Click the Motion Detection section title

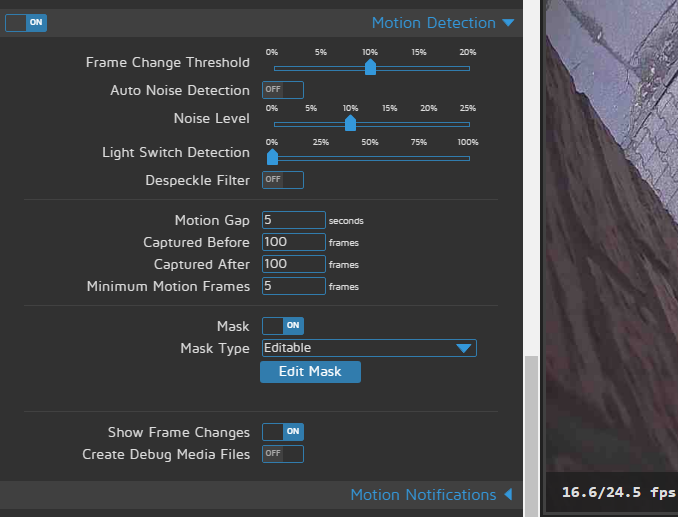click(x=433, y=23)
